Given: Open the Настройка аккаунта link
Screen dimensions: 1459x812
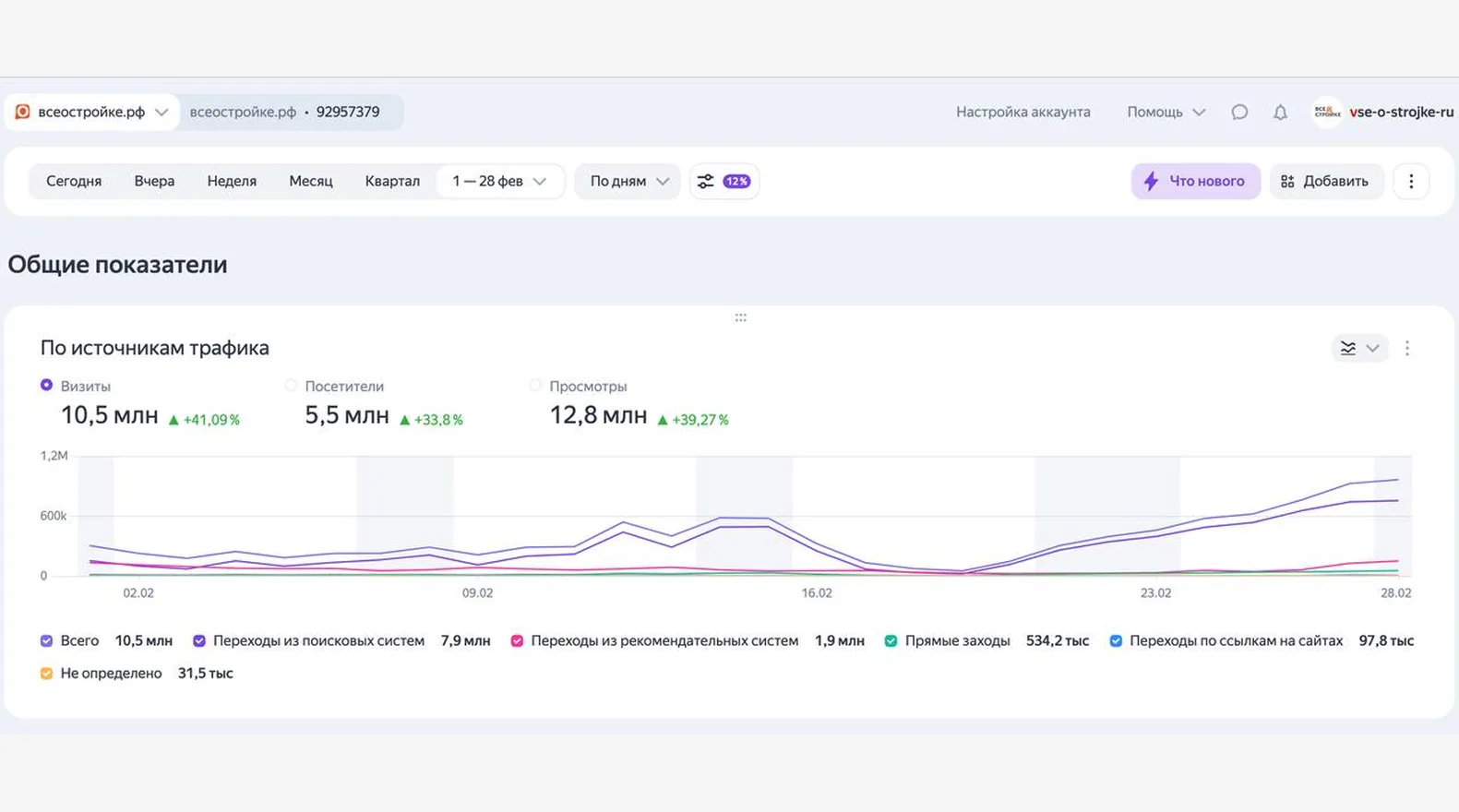Looking at the screenshot, I should click(1022, 112).
